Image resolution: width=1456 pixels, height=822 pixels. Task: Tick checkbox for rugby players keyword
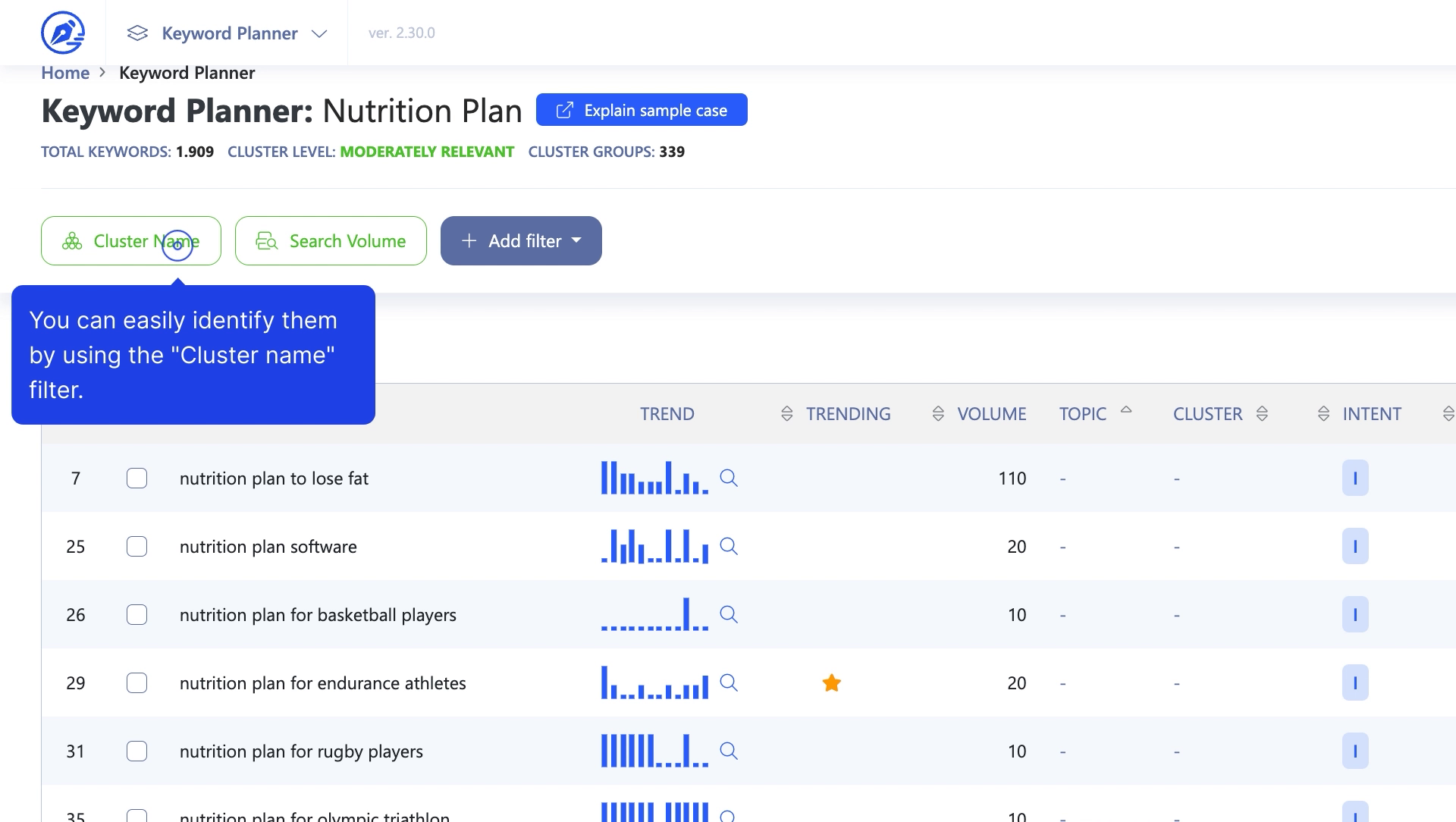tap(136, 751)
